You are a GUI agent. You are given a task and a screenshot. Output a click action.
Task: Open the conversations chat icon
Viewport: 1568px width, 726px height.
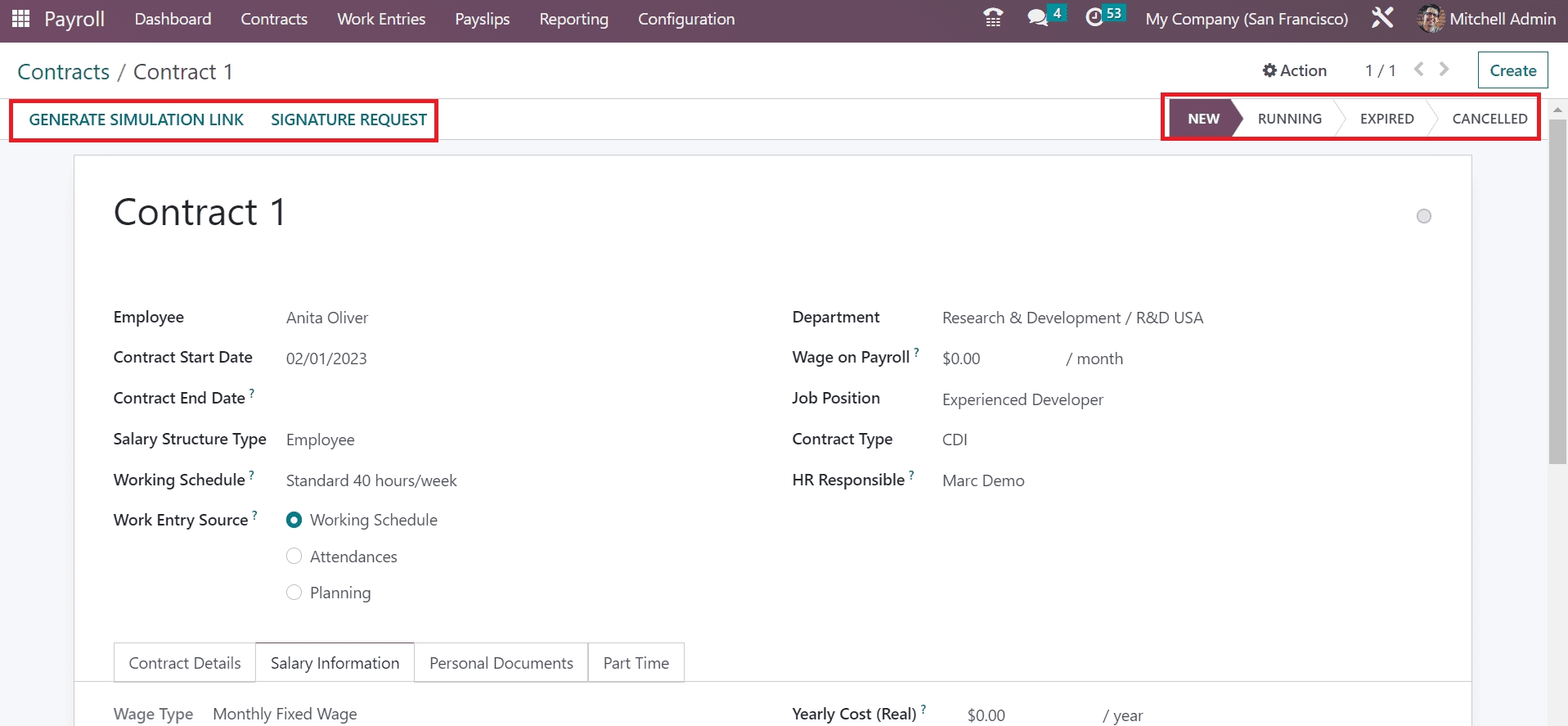coord(1037,18)
